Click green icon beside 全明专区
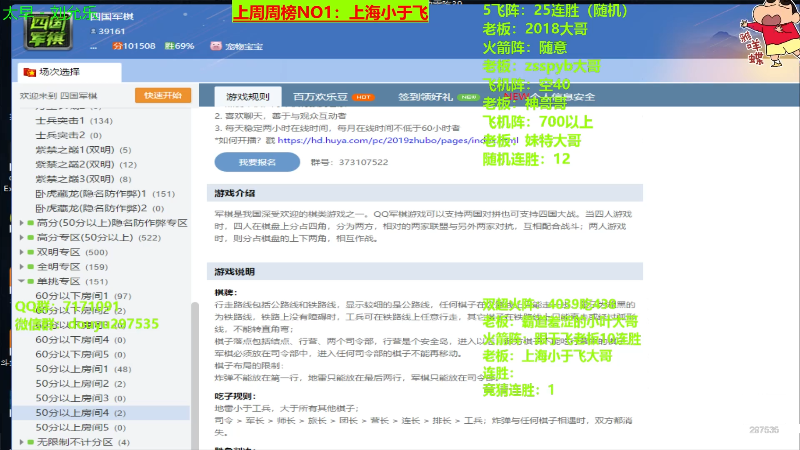 click(31, 267)
